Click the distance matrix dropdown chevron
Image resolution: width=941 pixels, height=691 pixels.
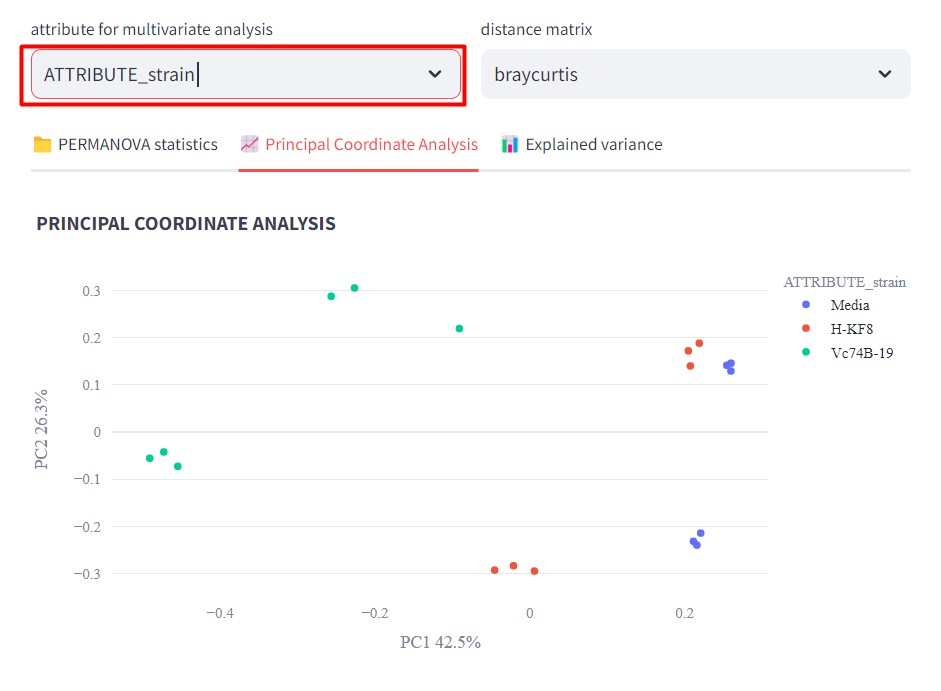(884, 74)
